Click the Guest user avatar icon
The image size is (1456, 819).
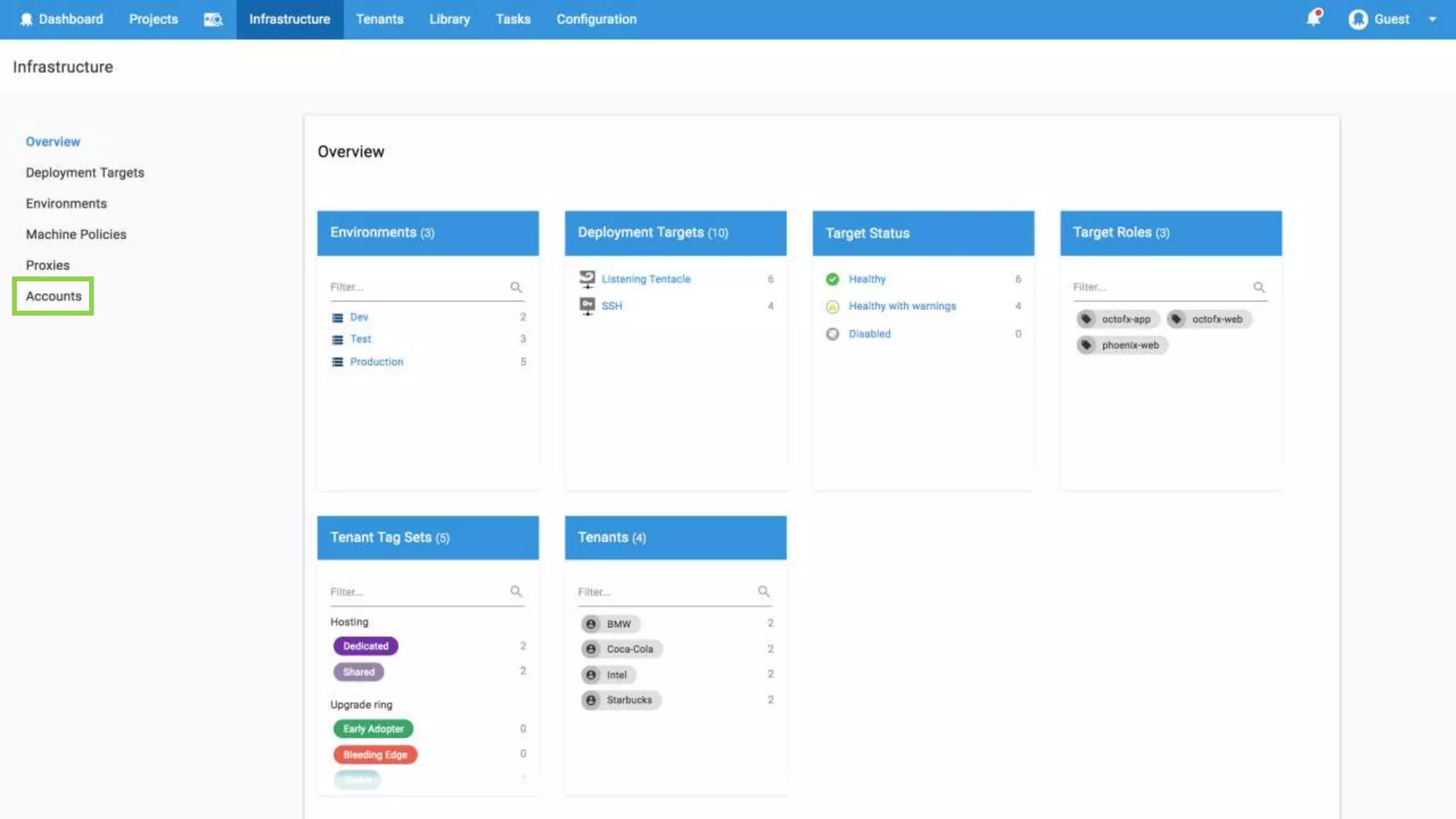pyautogui.click(x=1358, y=19)
